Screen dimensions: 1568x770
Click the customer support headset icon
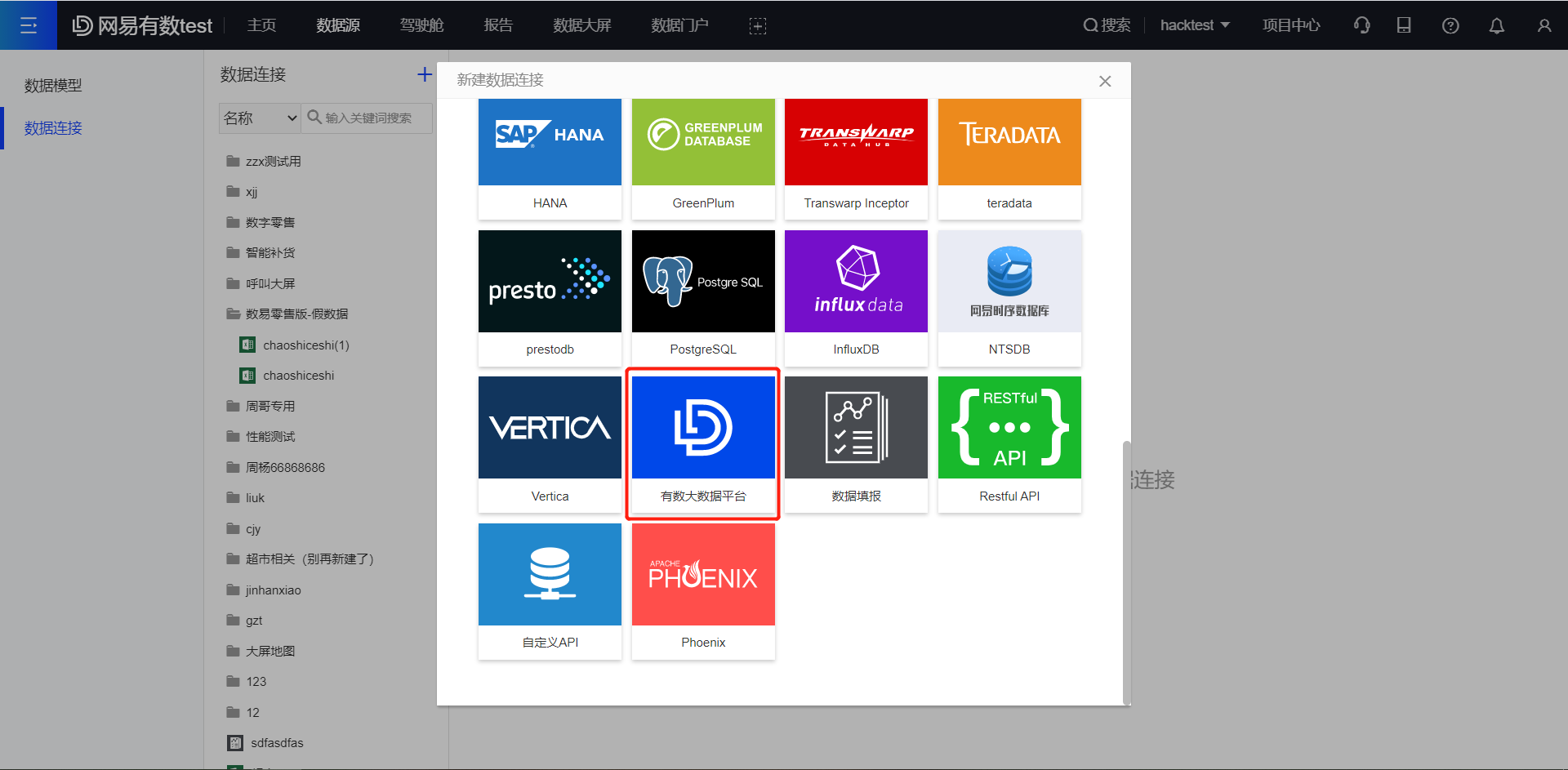pyautogui.click(x=1361, y=25)
